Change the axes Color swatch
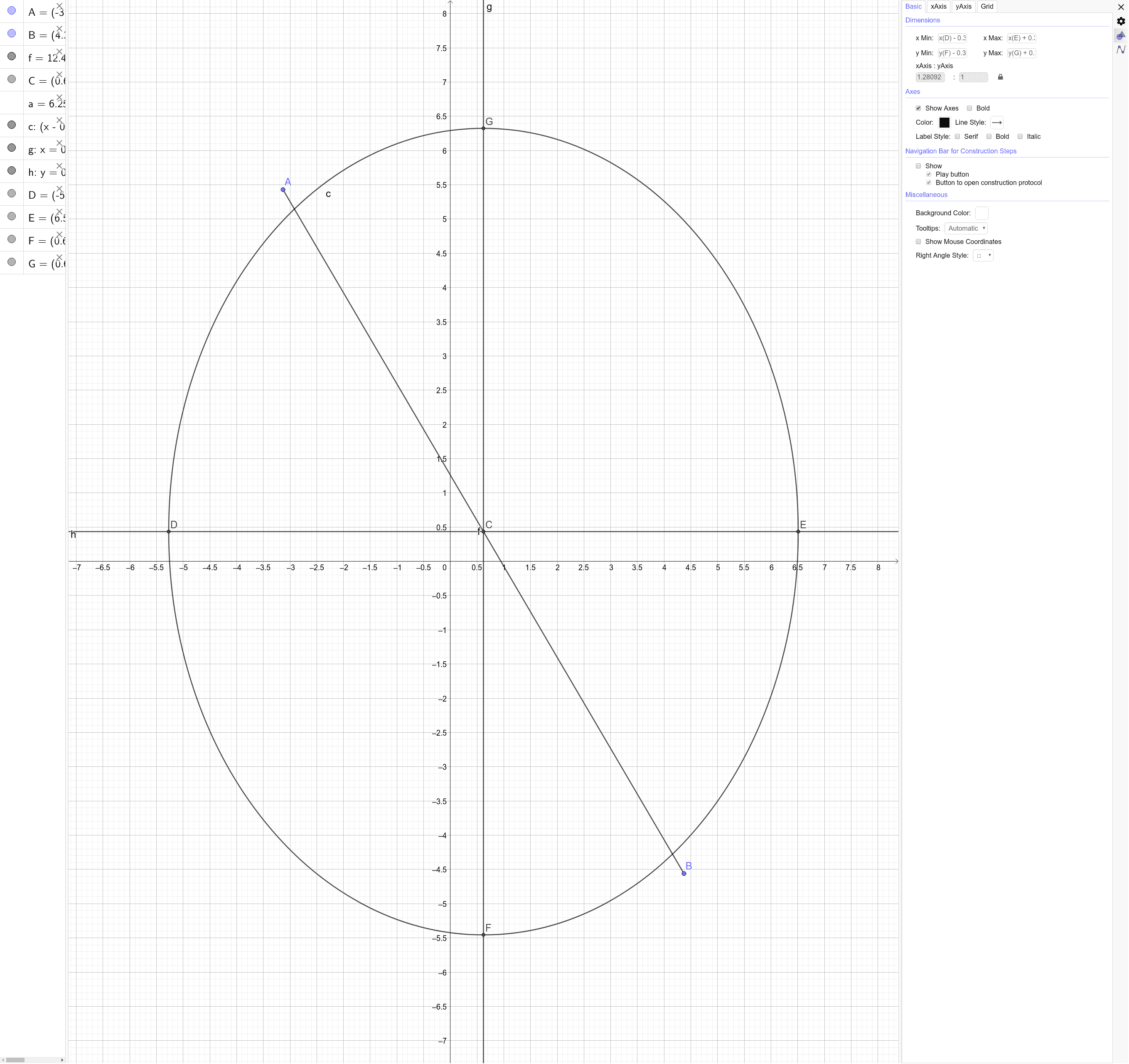The image size is (1129, 1064). (945, 122)
